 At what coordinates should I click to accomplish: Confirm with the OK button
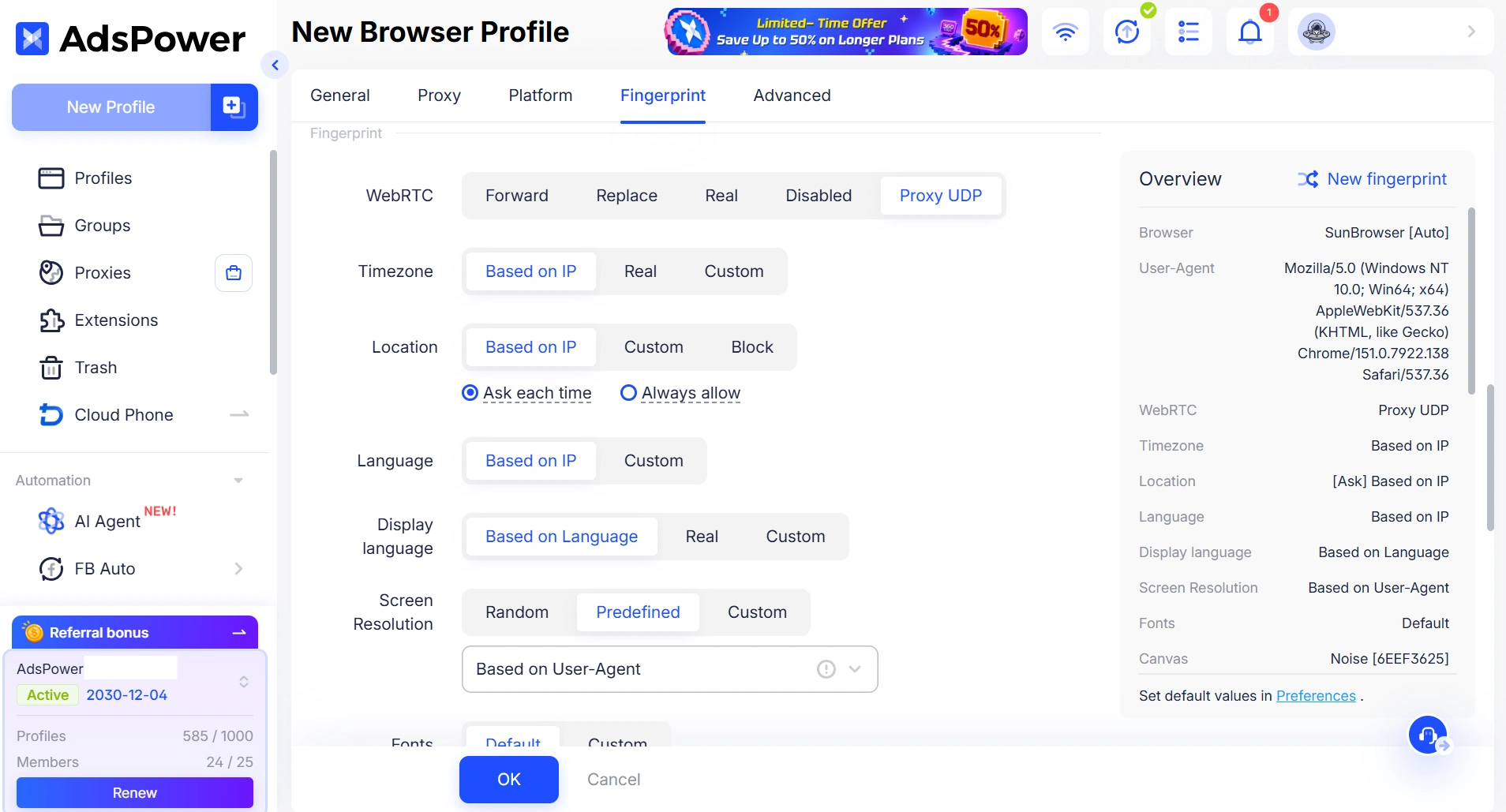(x=509, y=780)
